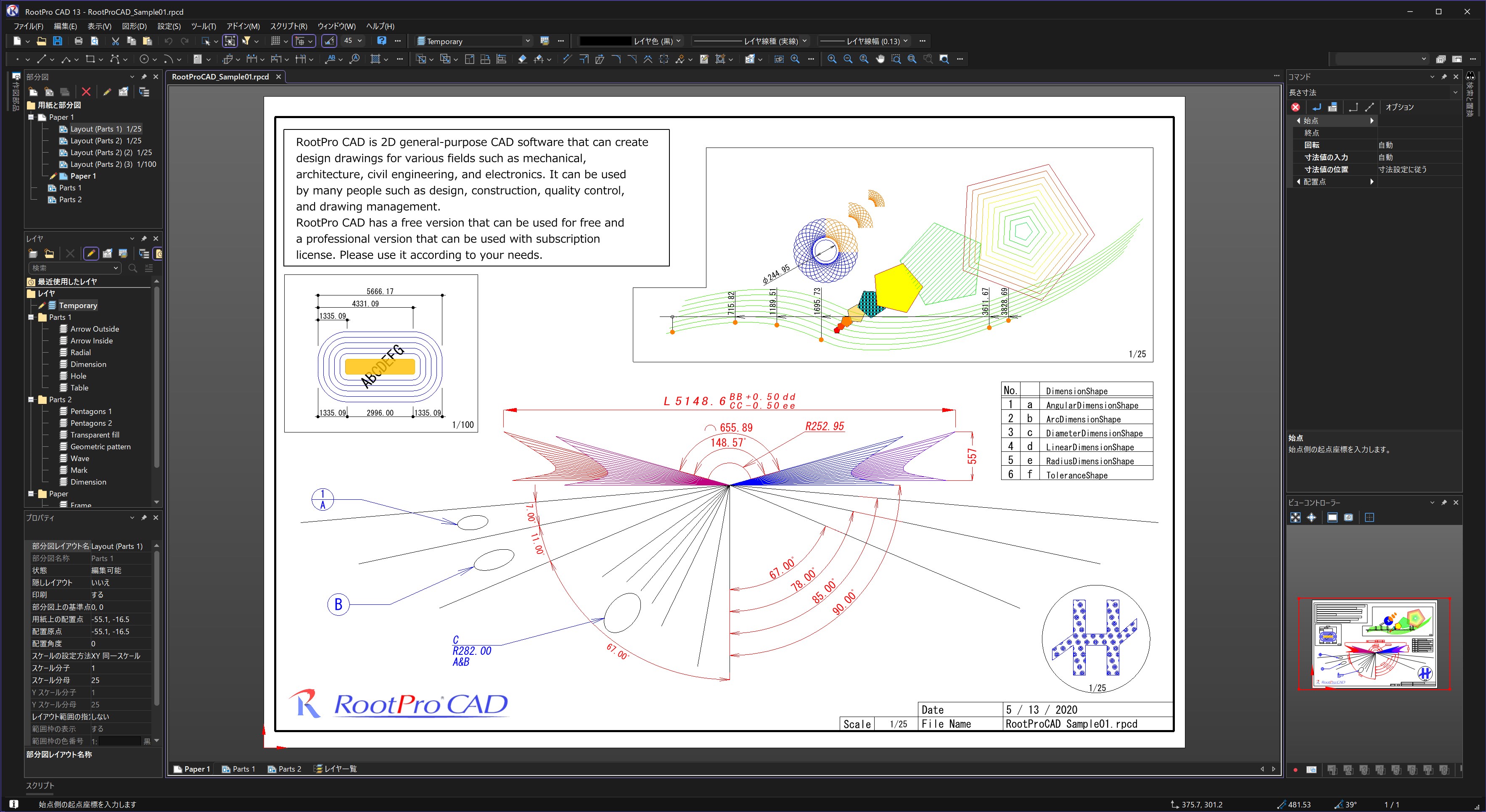1486x812 pixels.
Task: Click the Print icon
Action: (x=79, y=41)
